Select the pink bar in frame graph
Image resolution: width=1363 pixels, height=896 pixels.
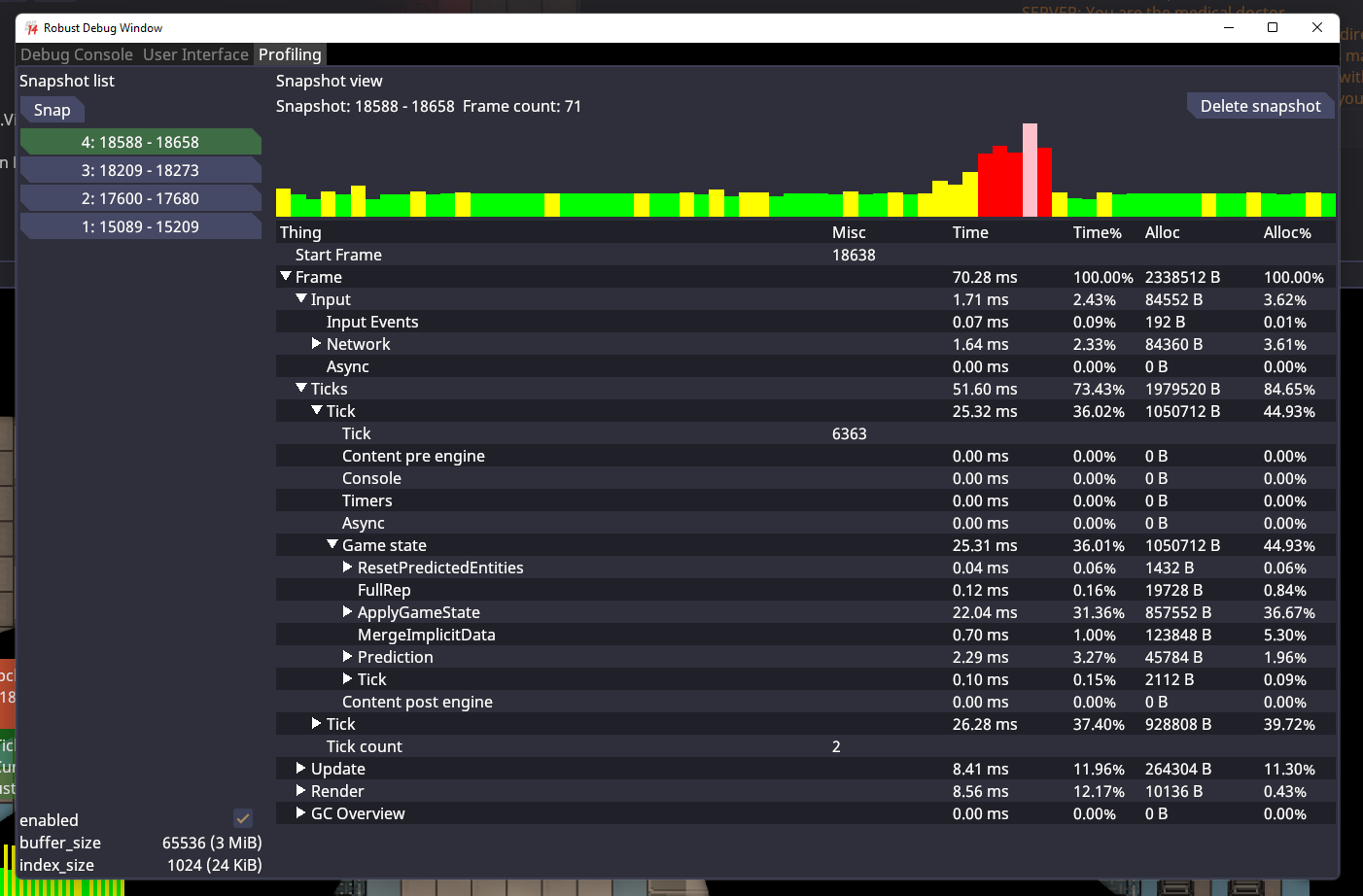pos(1030,170)
